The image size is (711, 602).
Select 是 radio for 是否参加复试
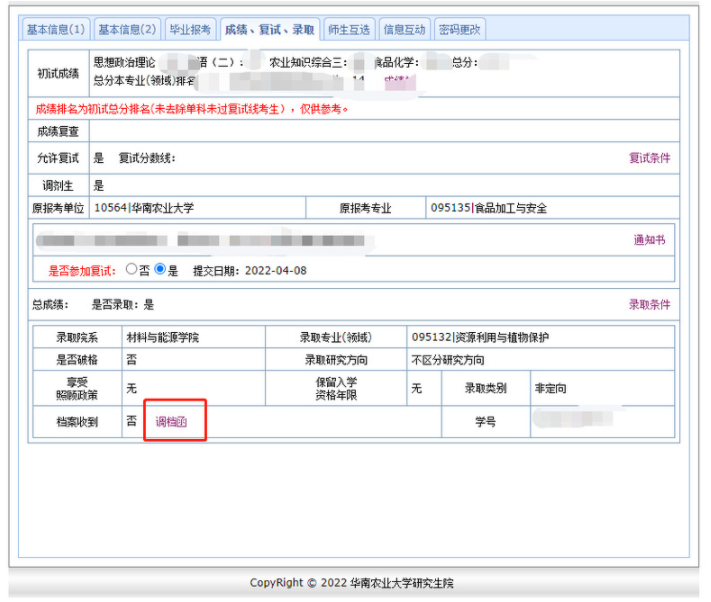click(x=160, y=270)
